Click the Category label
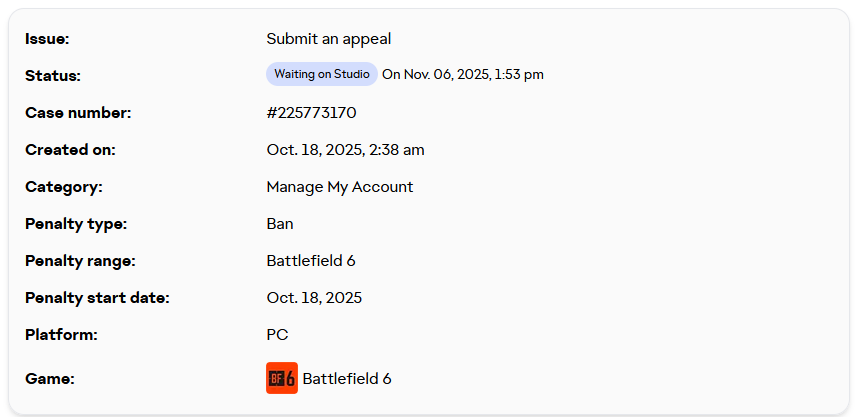865x417 pixels. pyautogui.click(x=64, y=187)
